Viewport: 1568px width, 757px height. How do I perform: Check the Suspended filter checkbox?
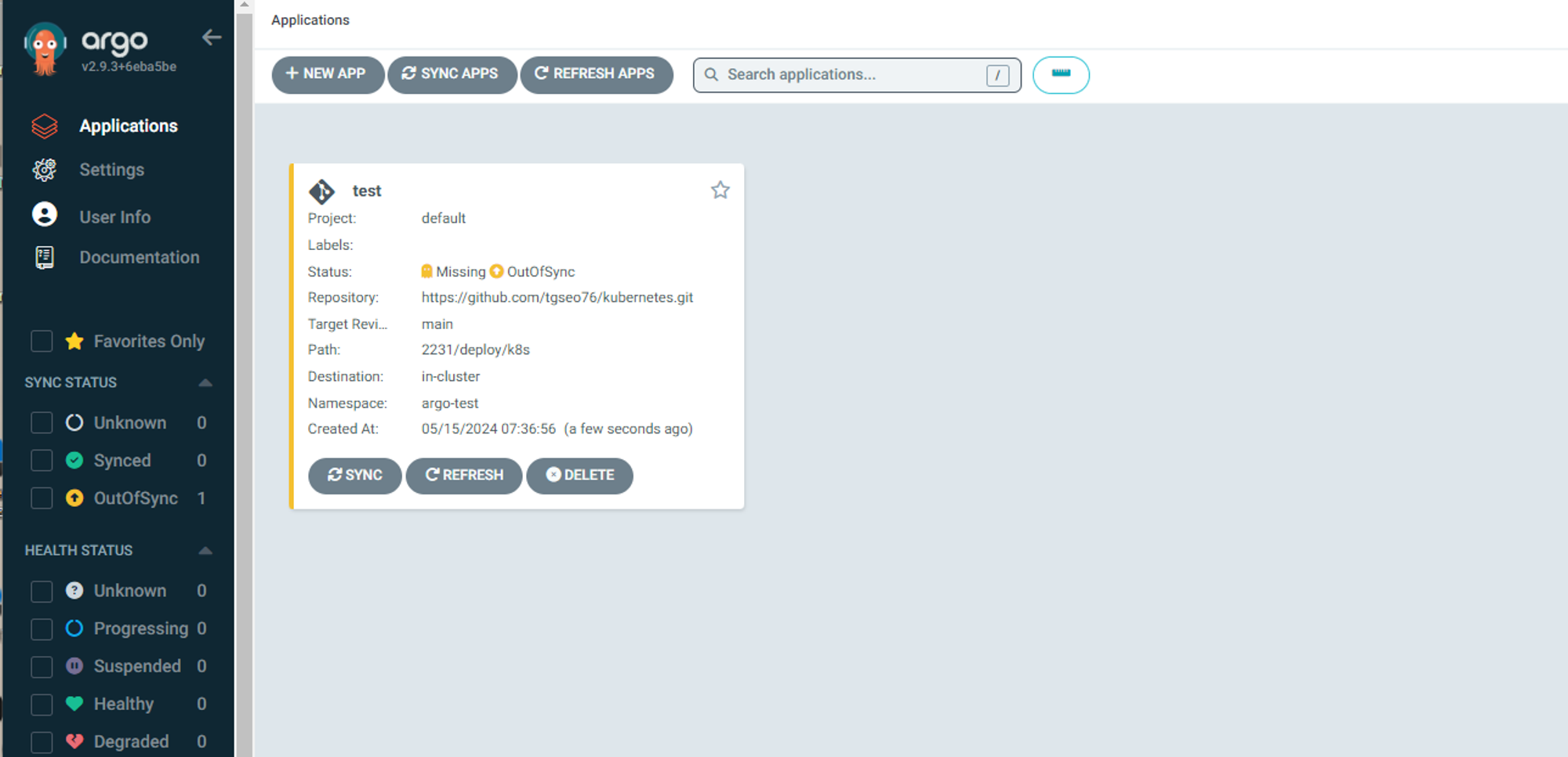[42, 666]
